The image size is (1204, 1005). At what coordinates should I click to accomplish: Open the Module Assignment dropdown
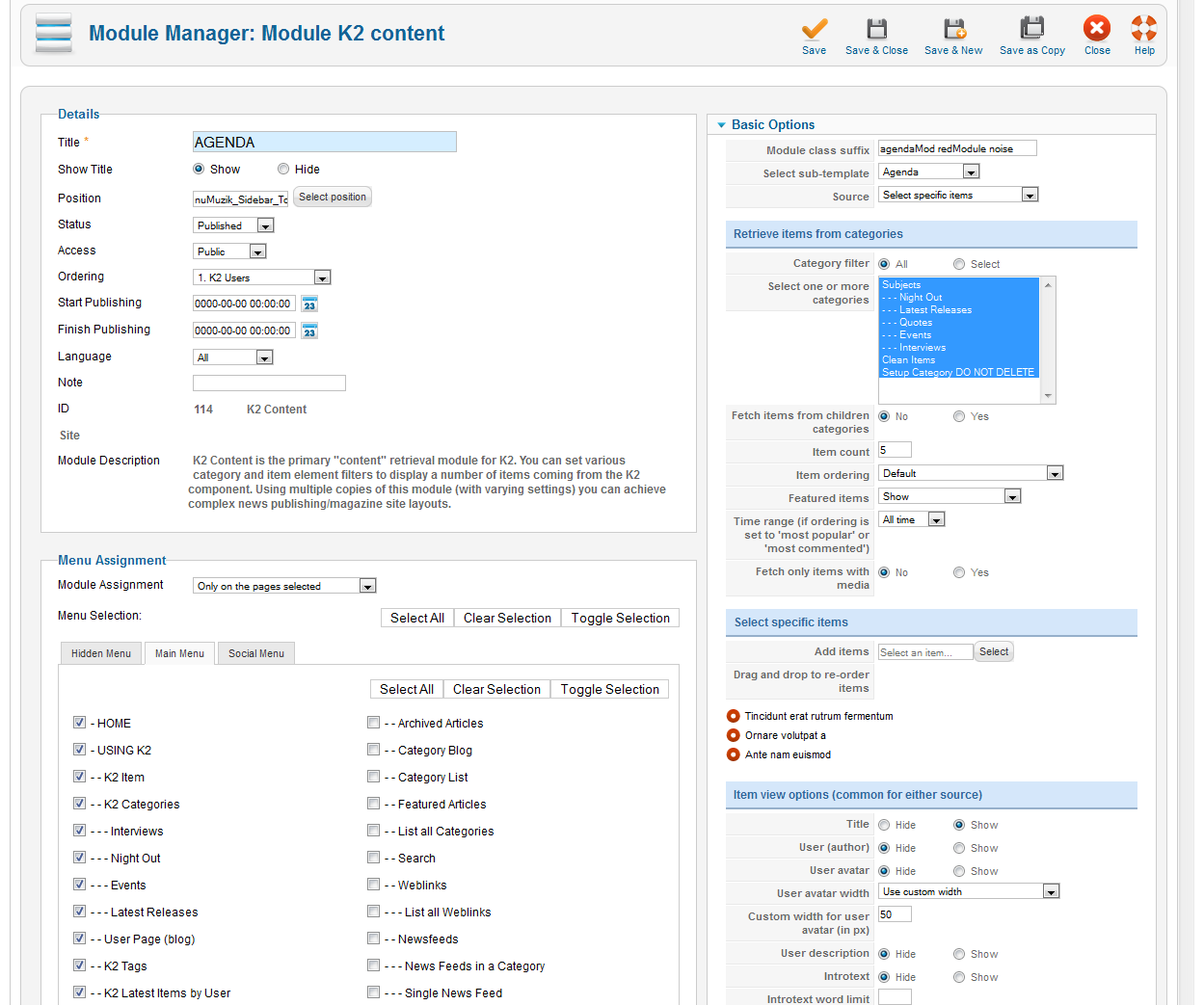[x=284, y=586]
